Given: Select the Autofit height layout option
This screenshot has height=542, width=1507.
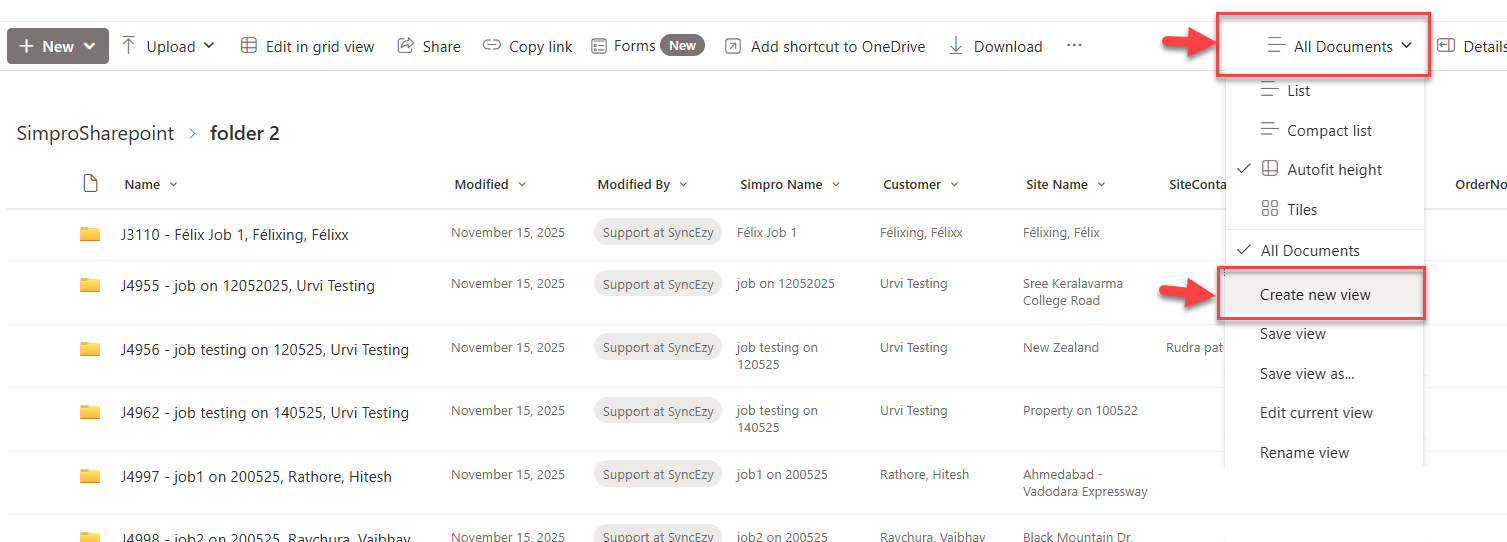Looking at the screenshot, I should 1334,170.
